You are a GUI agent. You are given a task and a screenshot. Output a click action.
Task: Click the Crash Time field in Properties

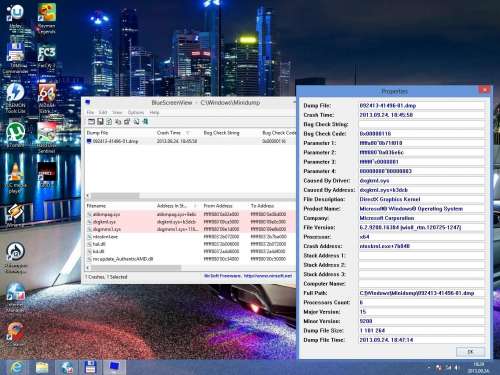coord(421,115)
